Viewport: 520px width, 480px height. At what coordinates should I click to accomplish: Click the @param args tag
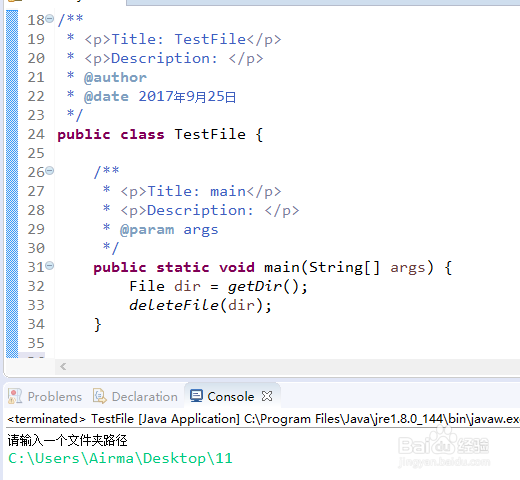pyautogui.click(x=169, y=230)
